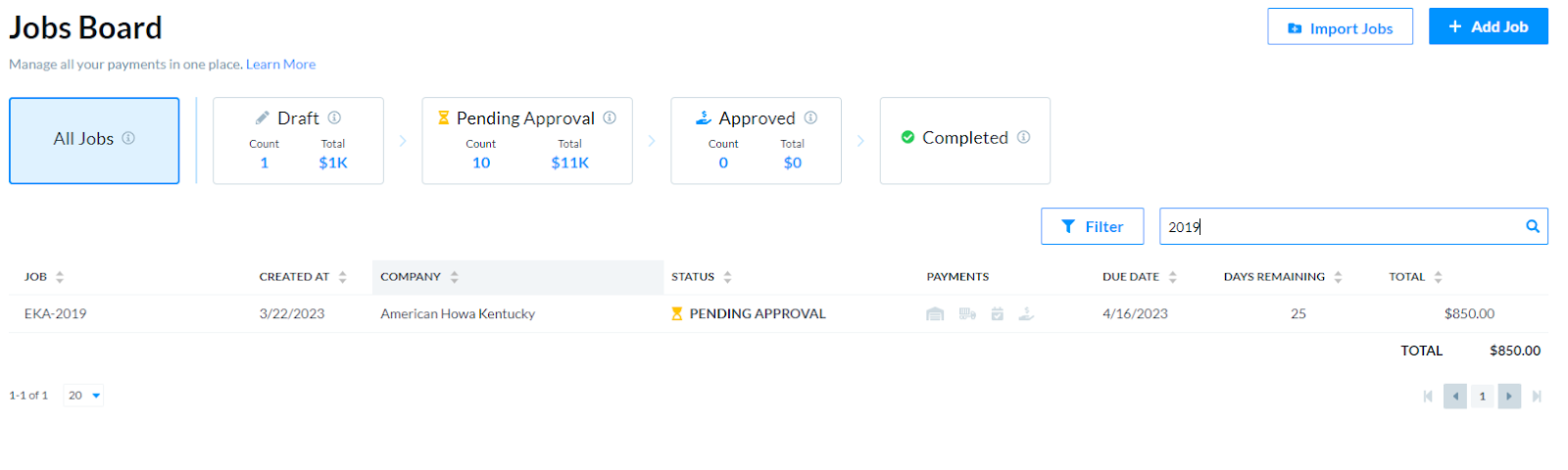Screen dimensions: 1568x470
Task: Open the 20 rows-per-page dropdown
Action: [83, 396]
